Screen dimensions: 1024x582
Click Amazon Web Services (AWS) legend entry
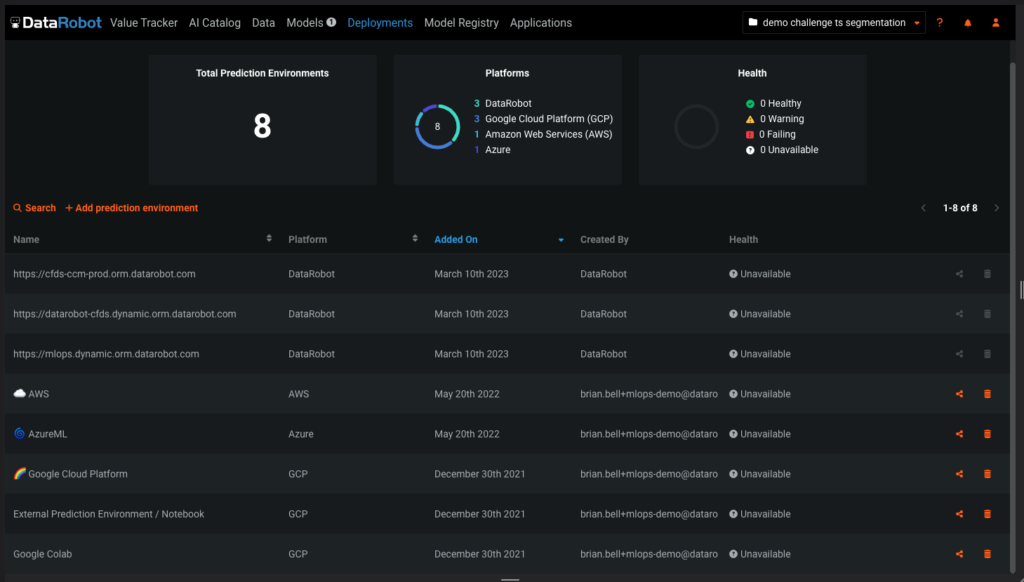[x=543, y=135]
